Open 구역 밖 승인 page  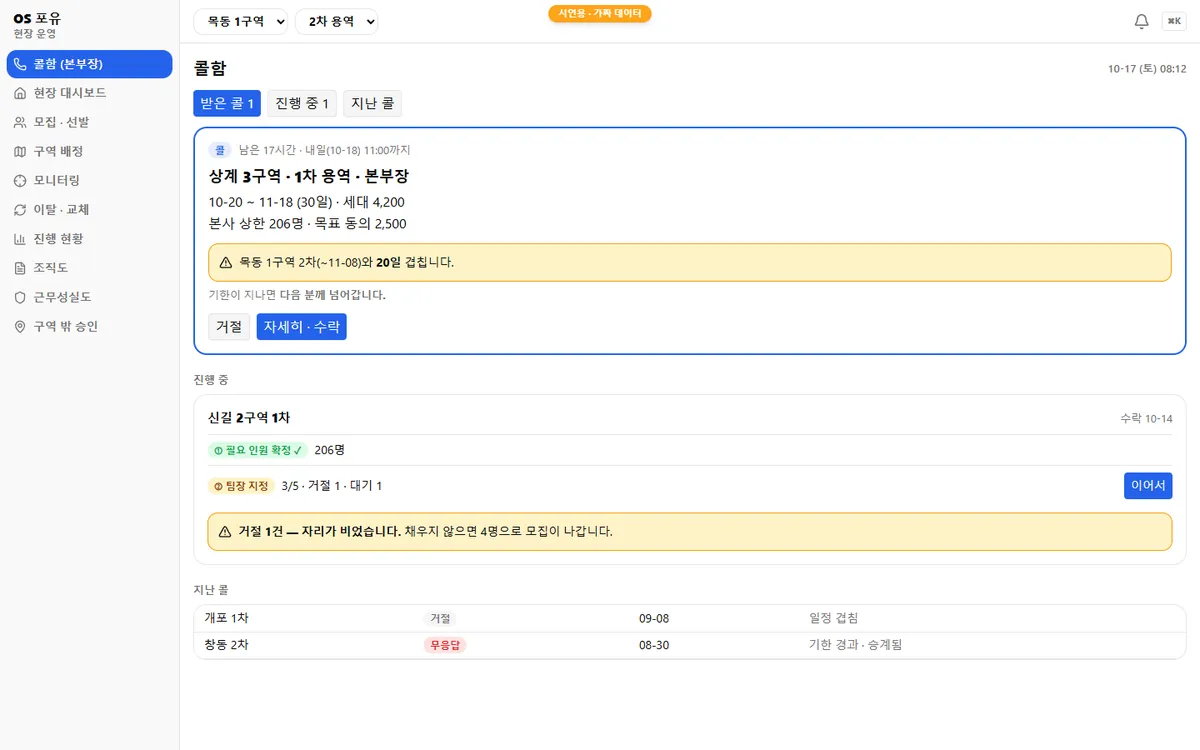coord(89,327)
